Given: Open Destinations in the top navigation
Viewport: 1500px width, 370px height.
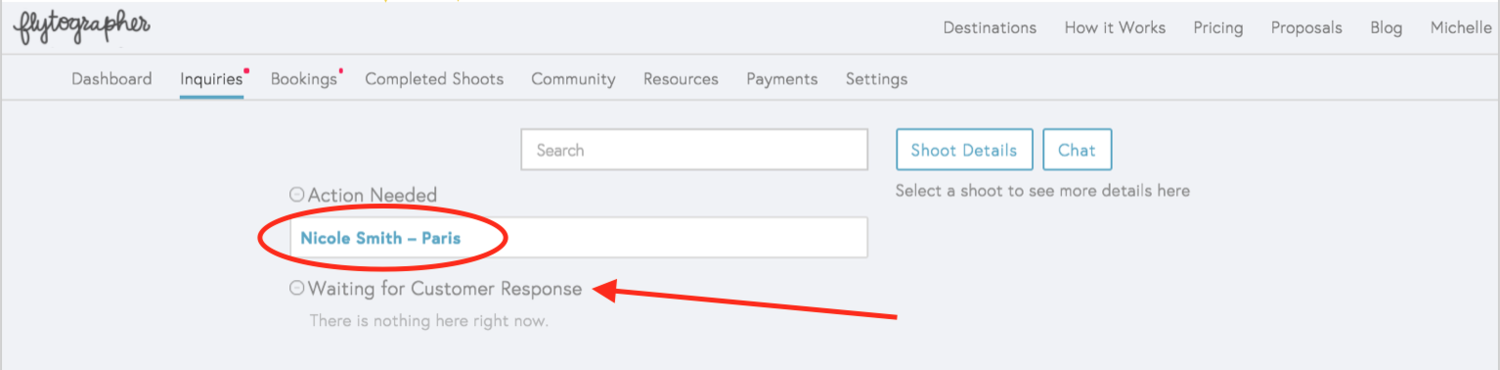Looking at the screenshot, I should click(x=990, y=28).
